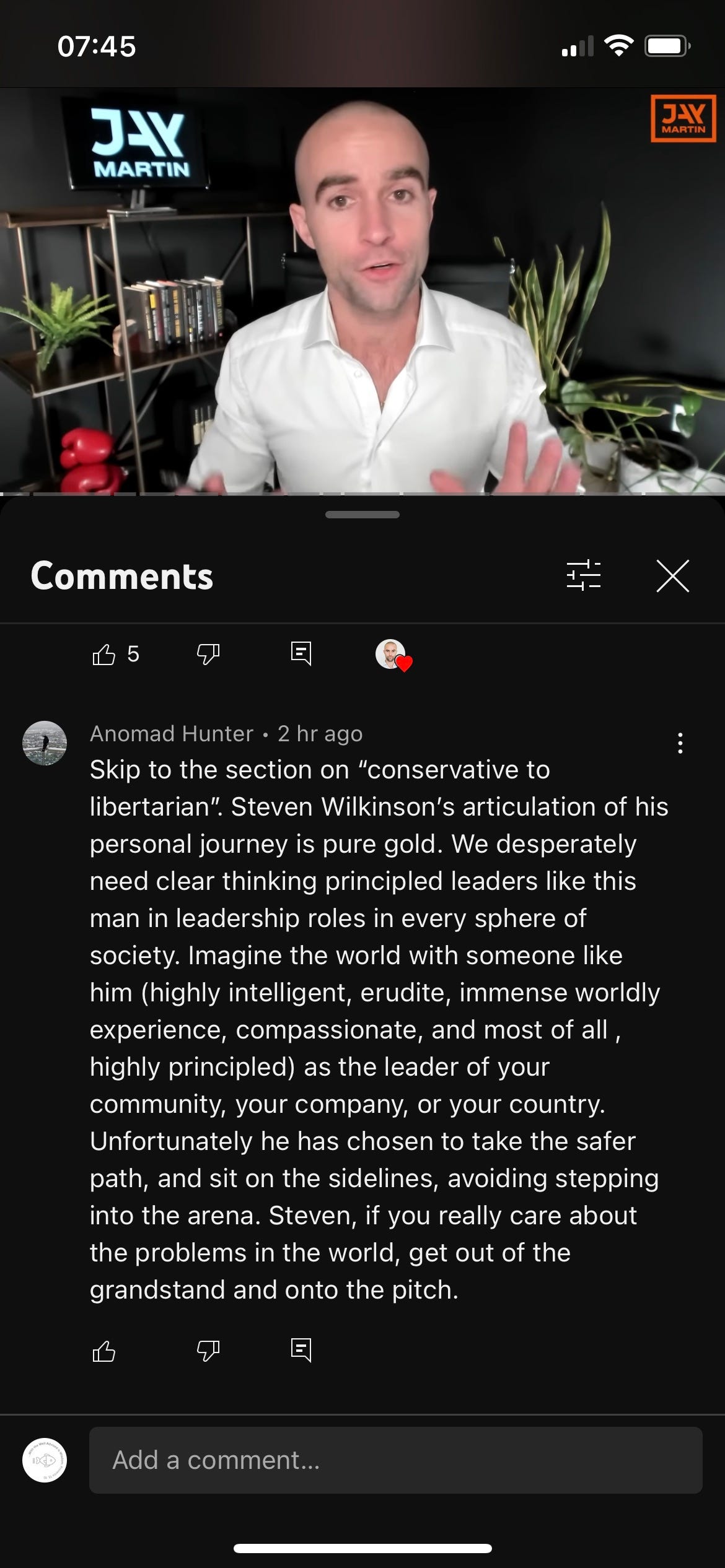
Task: Like the Anomad Hunter comment
Action: coord(103,1350)
